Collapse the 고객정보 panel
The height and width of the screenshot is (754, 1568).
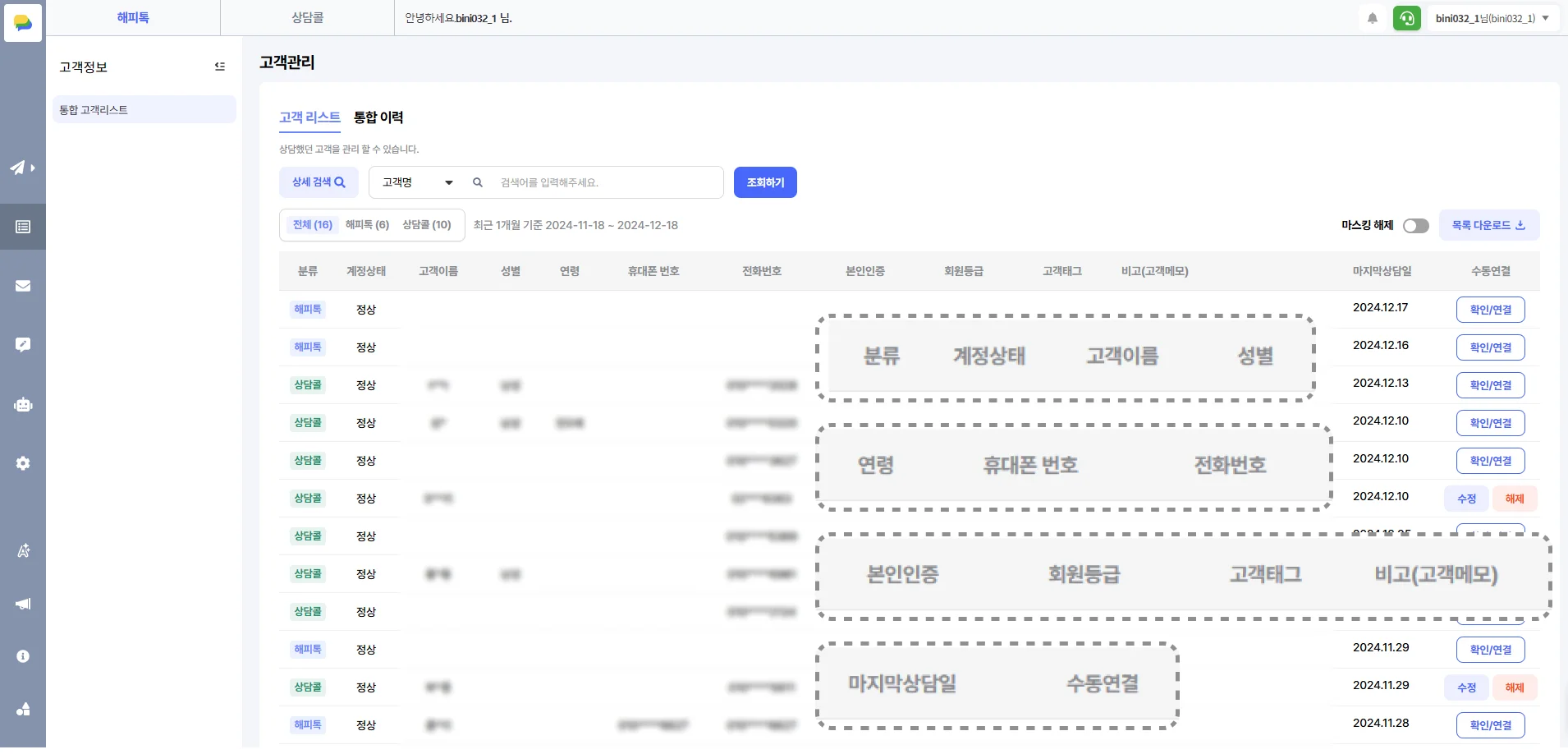pos(219,67)
